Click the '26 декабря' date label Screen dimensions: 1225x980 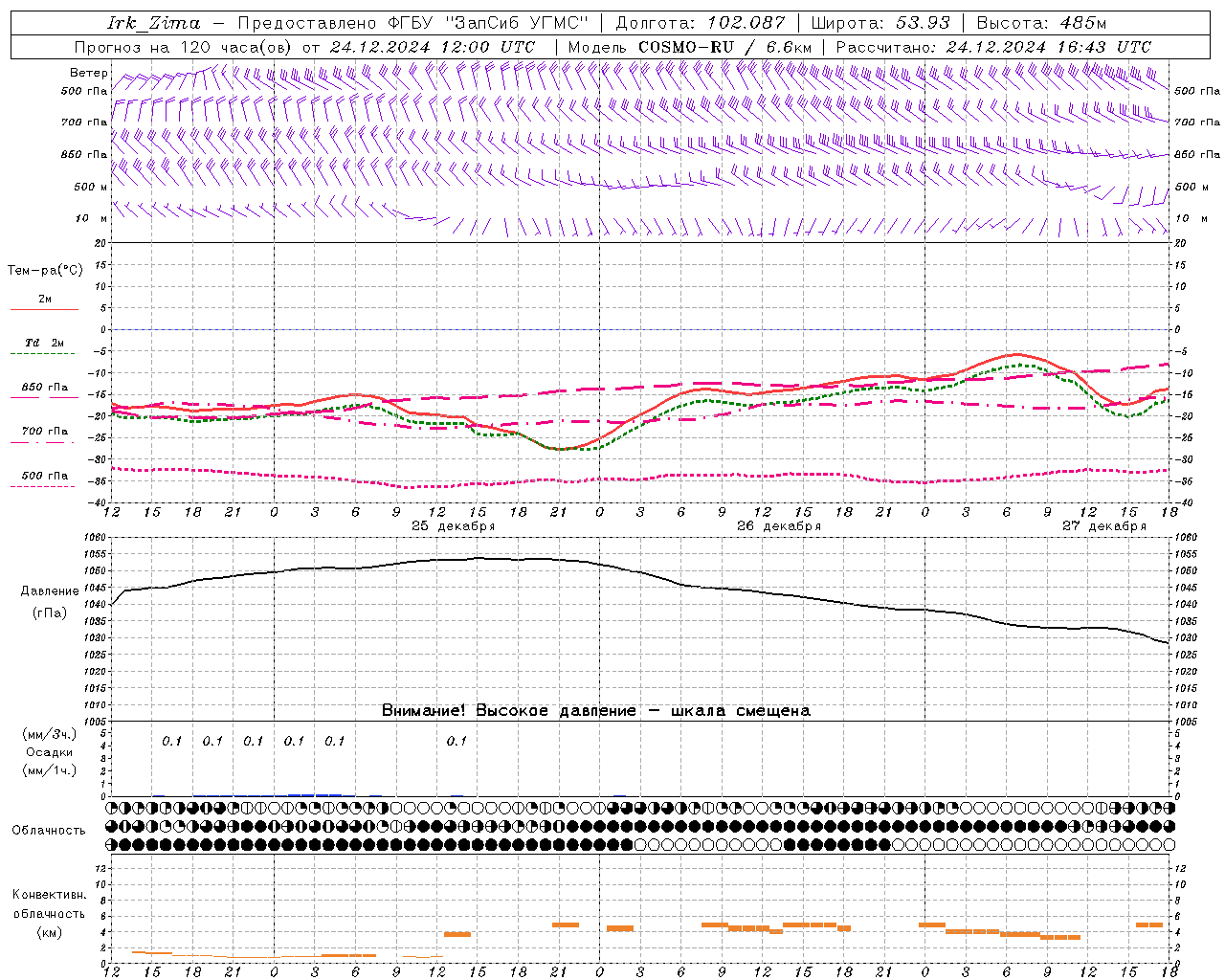[x=778, y=526]
